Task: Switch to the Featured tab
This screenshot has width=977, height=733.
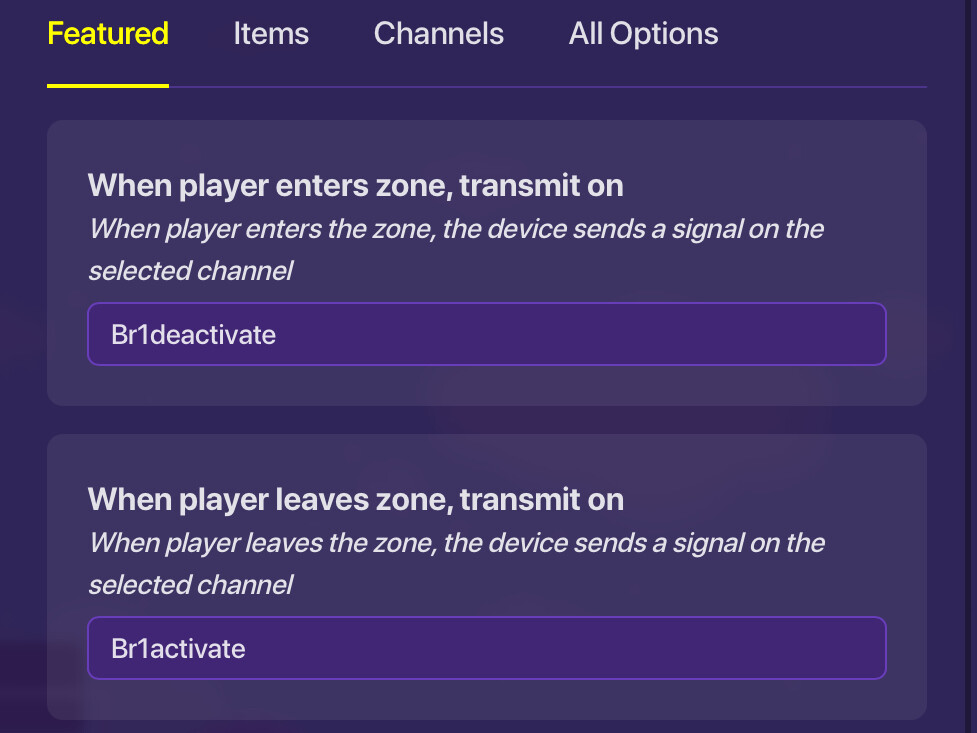Action: pos(108,34)
